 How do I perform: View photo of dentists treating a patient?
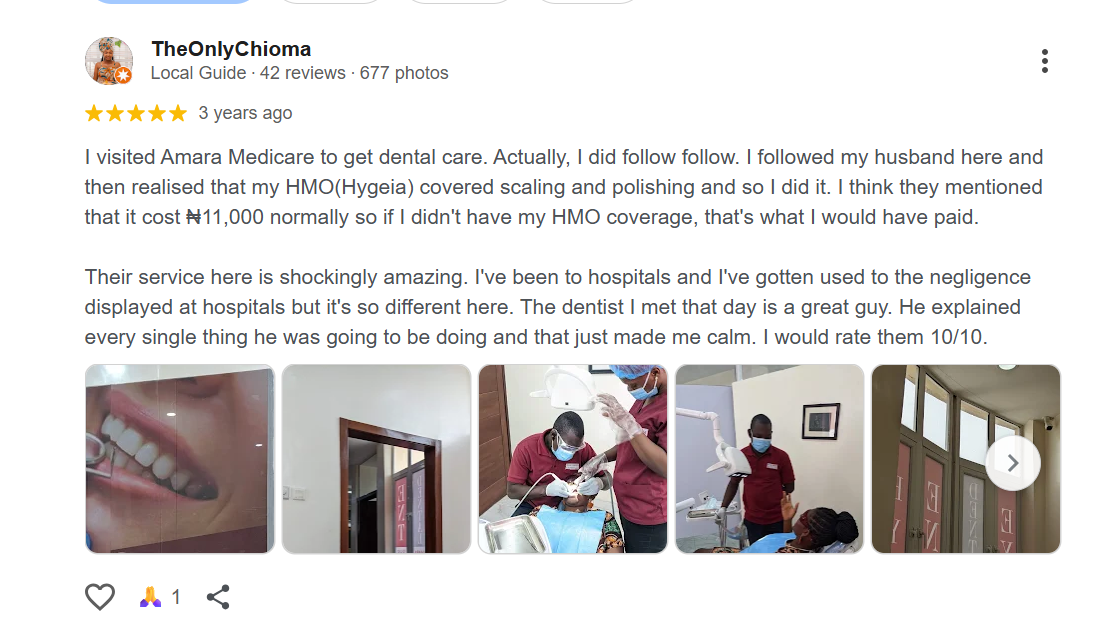point(572,458)
